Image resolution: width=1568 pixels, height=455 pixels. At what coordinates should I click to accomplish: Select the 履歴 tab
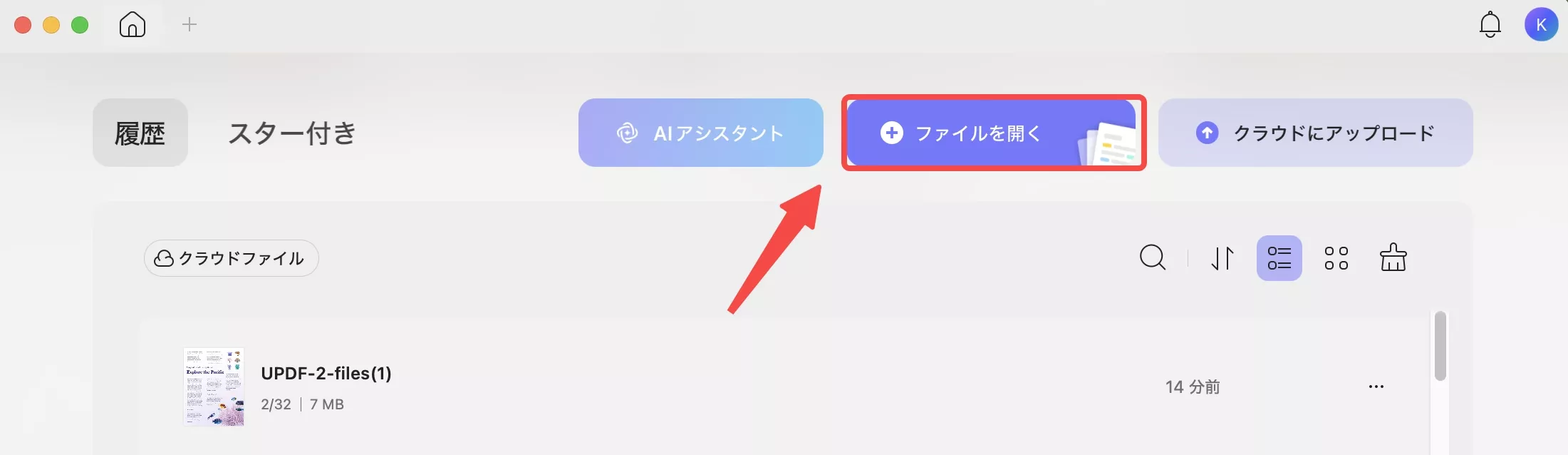click(x=140, y=133)
